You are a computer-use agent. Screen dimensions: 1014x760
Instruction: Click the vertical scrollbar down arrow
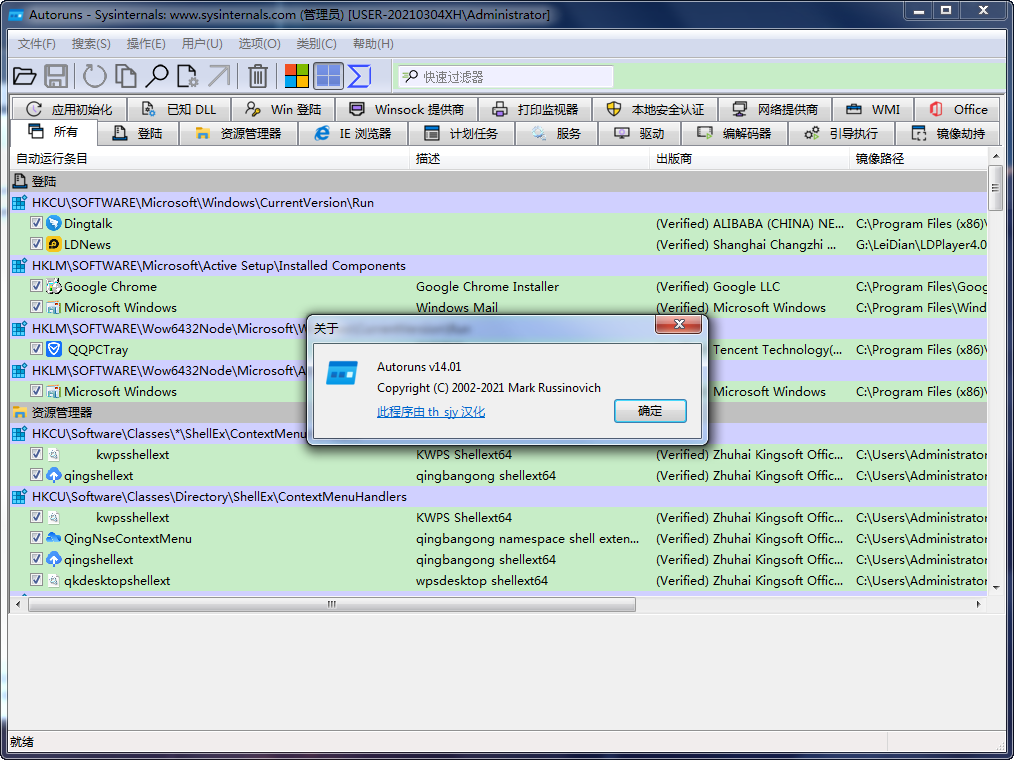click(995, 588)
